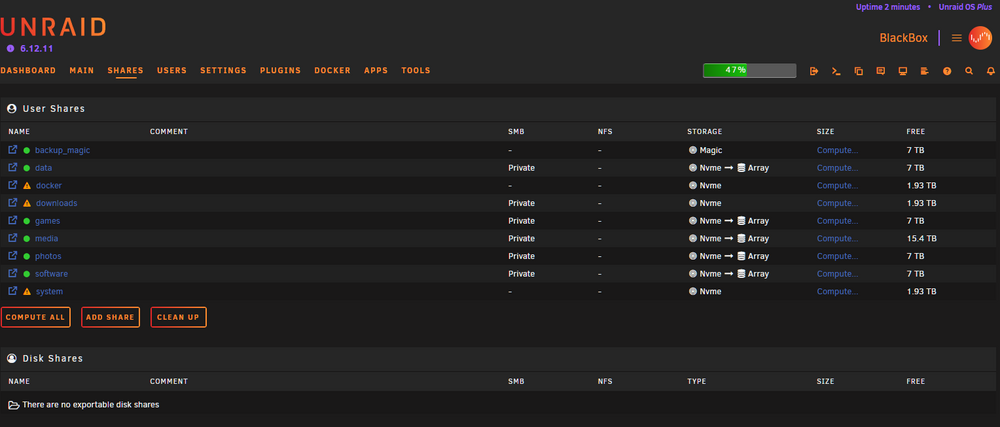Browse docker share via its open icon
This screenshot has height=427, width=1000.
[13, 185]
